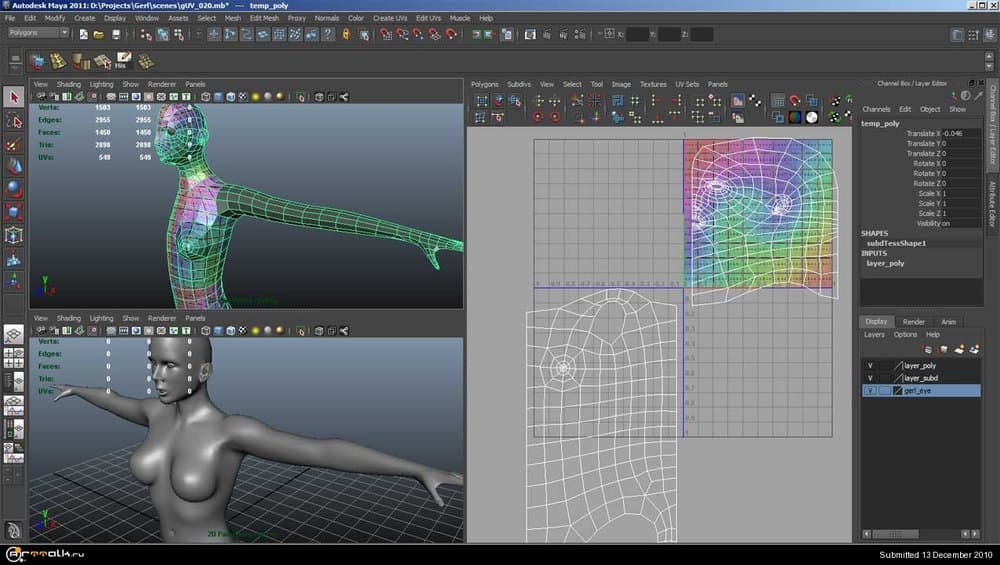Select the arrow Select tool in toolbox

coord(13,97)
